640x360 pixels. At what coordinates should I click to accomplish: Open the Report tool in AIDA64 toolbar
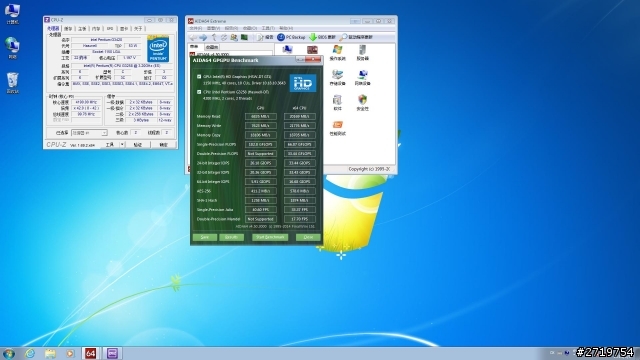(265, 38)
